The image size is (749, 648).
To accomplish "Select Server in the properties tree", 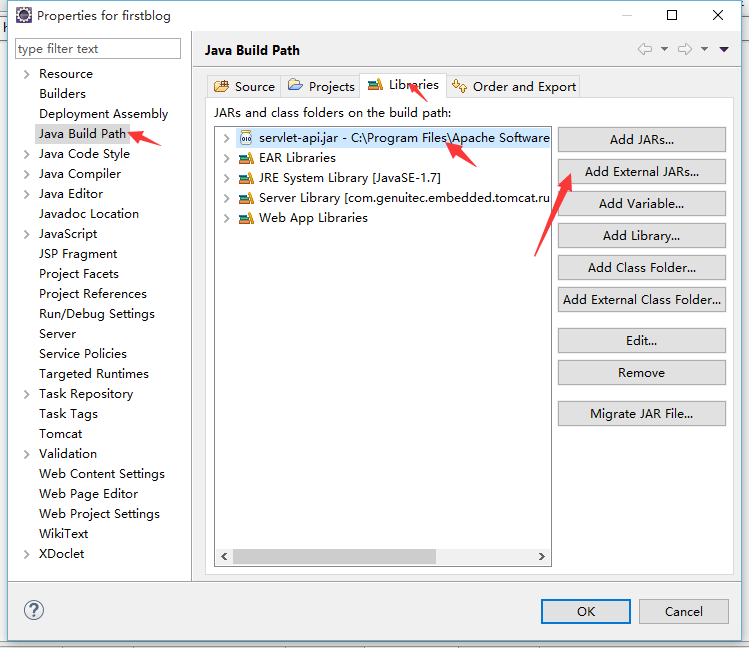I will click(57, 334).
